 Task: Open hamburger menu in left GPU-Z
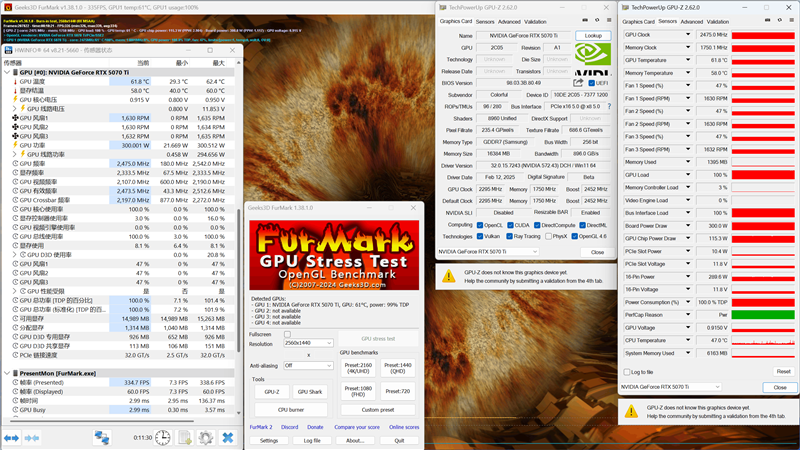tap(609, 20)
